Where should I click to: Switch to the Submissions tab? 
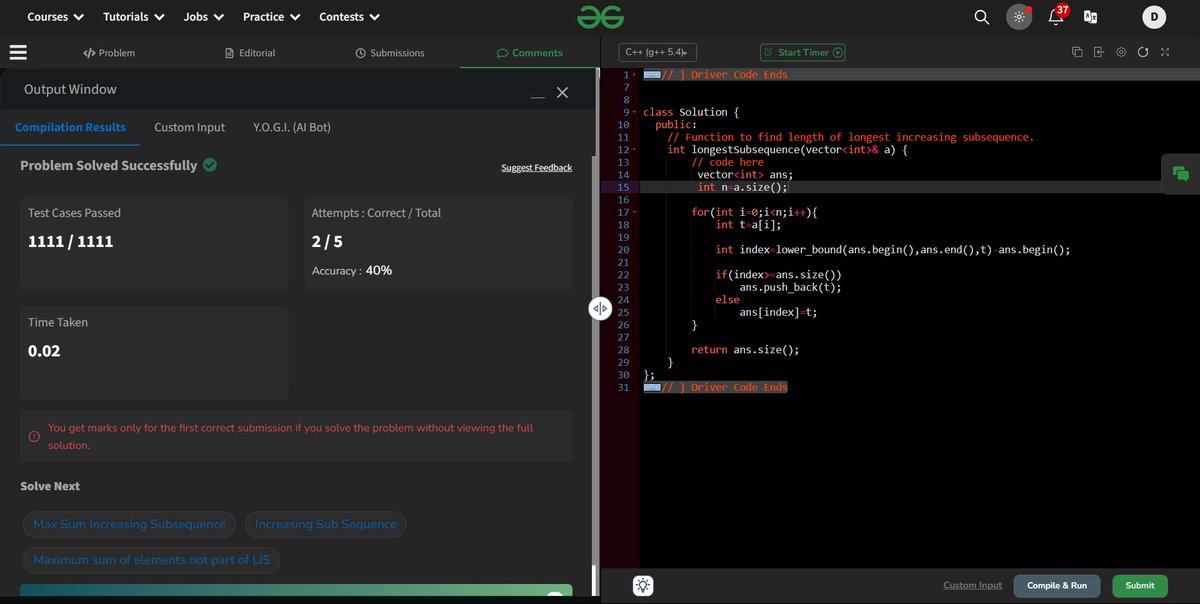point(389,52)
